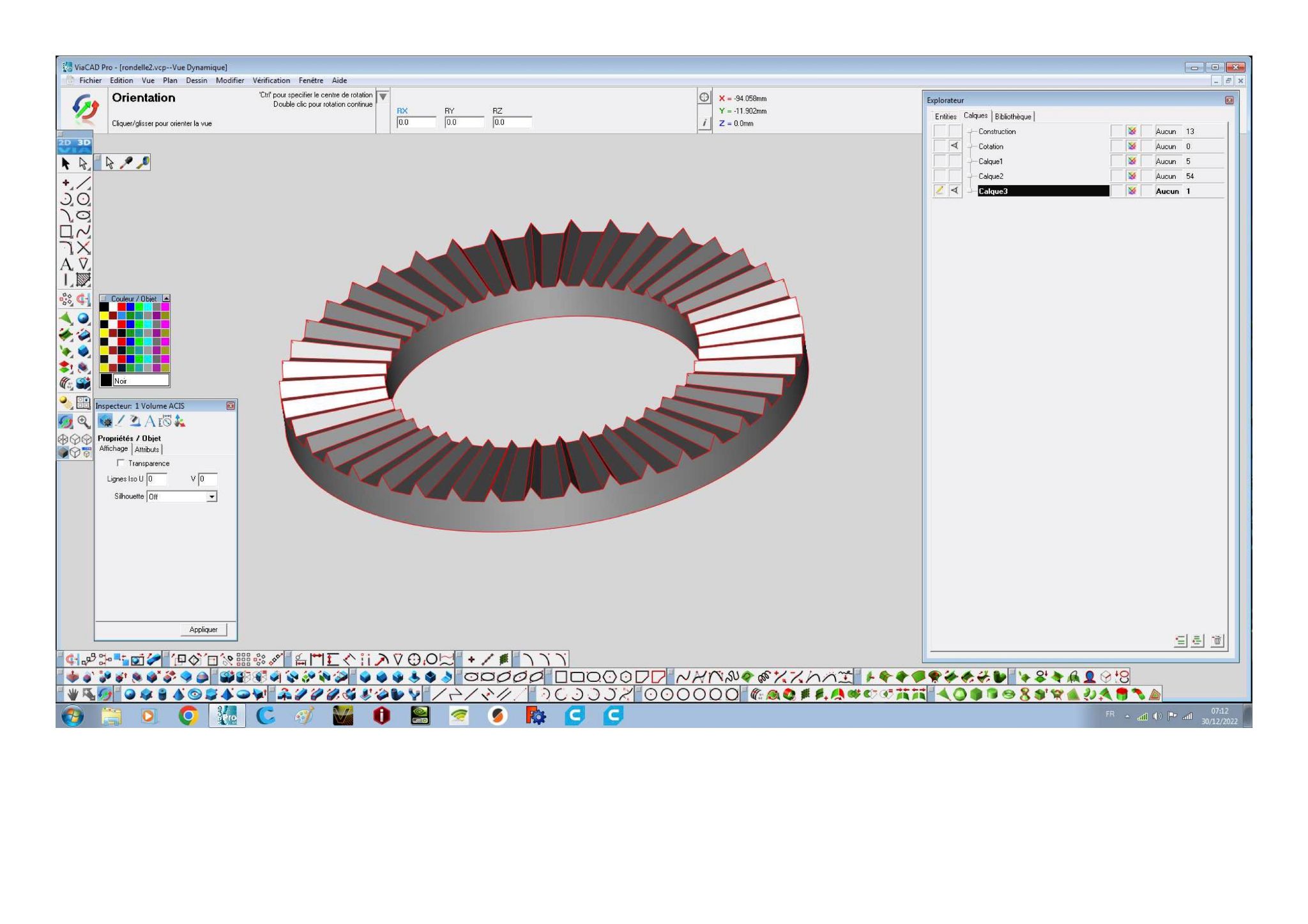The height and width of the screenshot is (924, 1308).
Task: Pick the sphere primitive tool
Action: tap(84, 318)
